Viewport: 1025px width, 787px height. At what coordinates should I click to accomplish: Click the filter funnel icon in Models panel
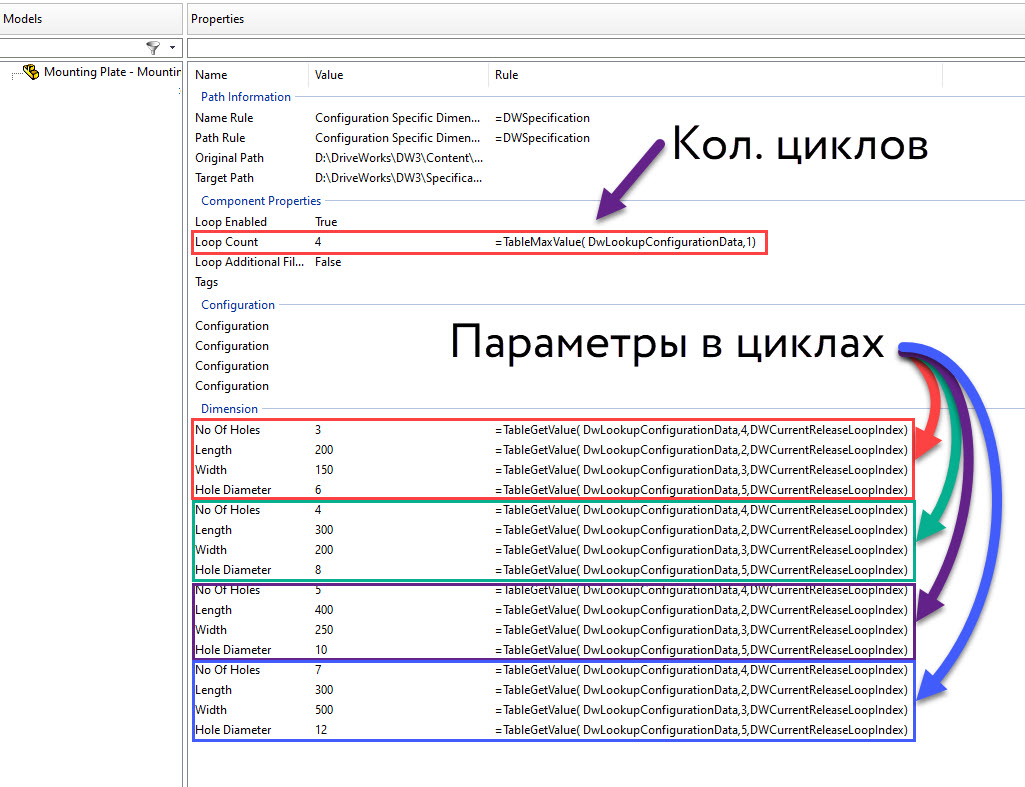click(153, 48)
